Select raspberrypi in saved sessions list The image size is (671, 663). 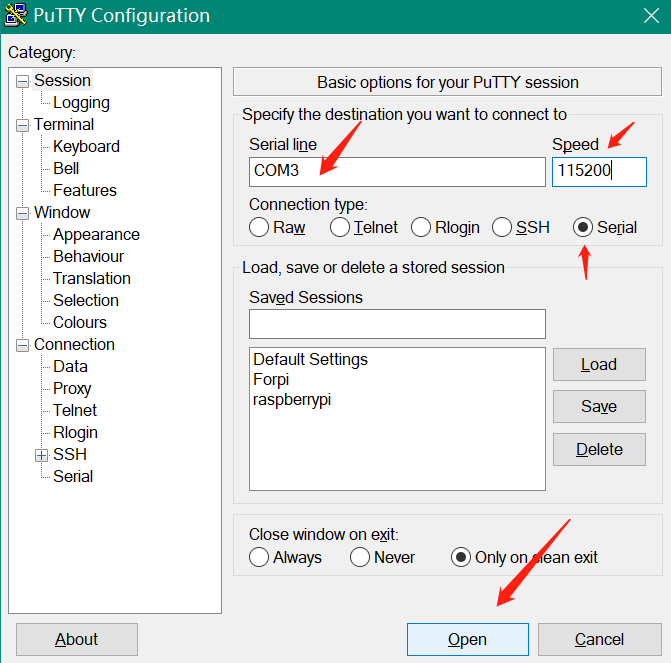292,400
